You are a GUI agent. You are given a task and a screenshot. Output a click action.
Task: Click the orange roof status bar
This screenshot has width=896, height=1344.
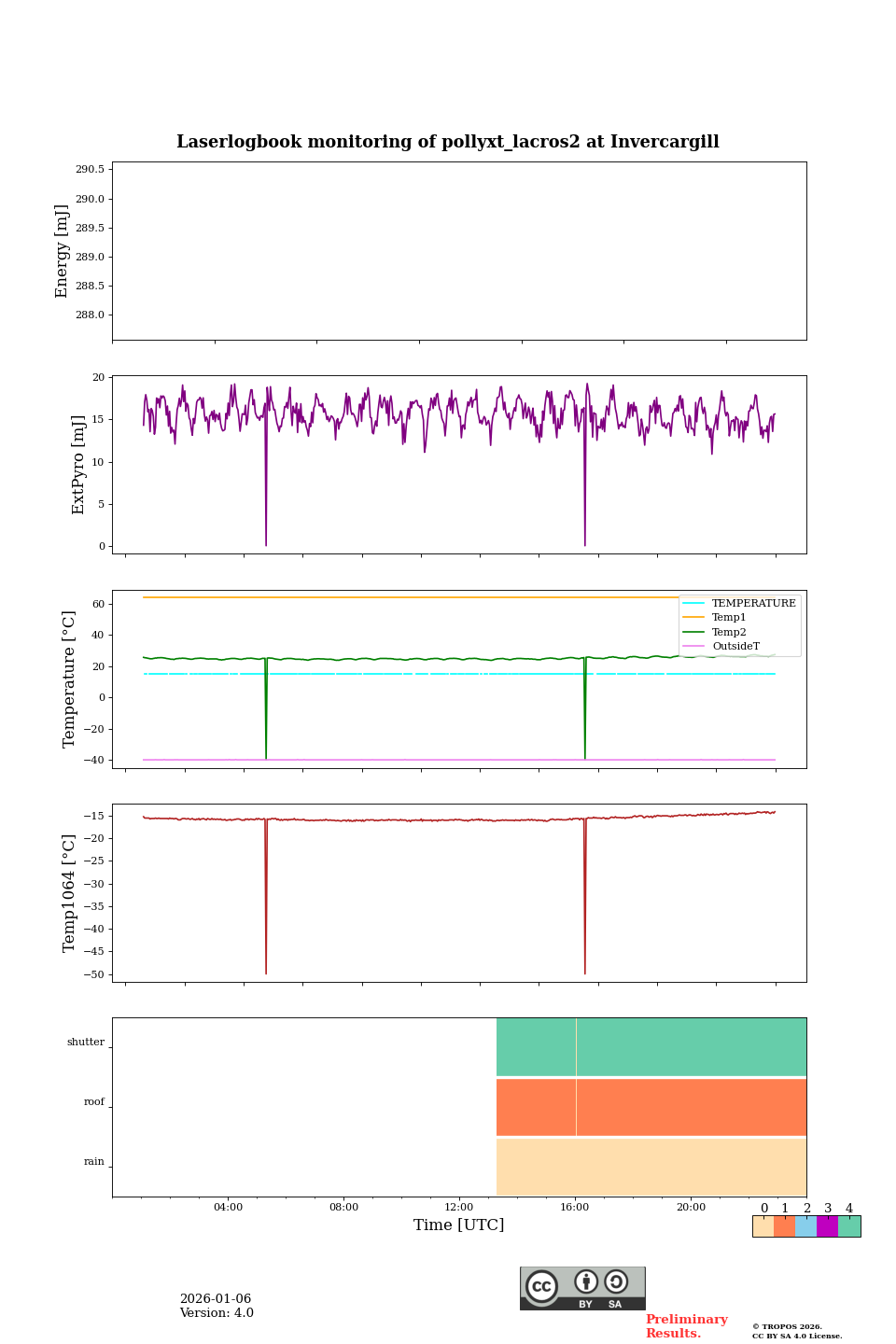(651, 1107)
